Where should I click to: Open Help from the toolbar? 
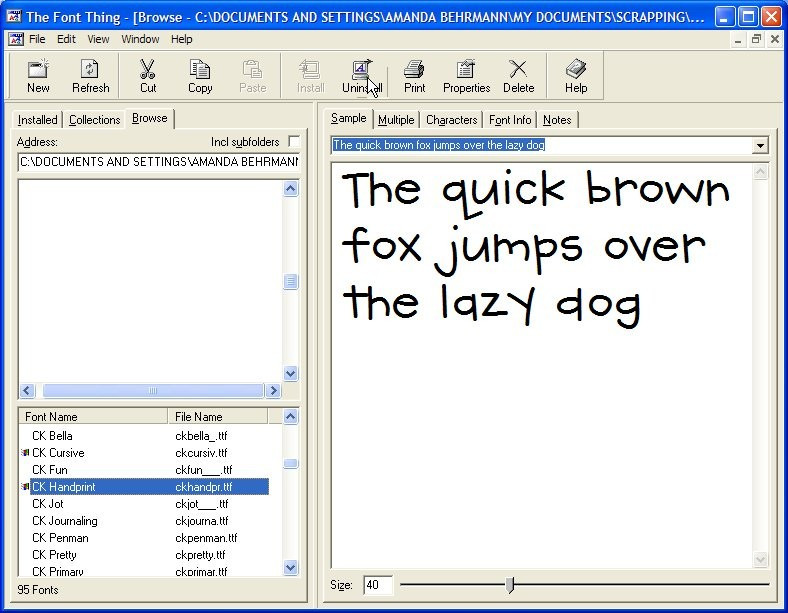coord(576,76)
